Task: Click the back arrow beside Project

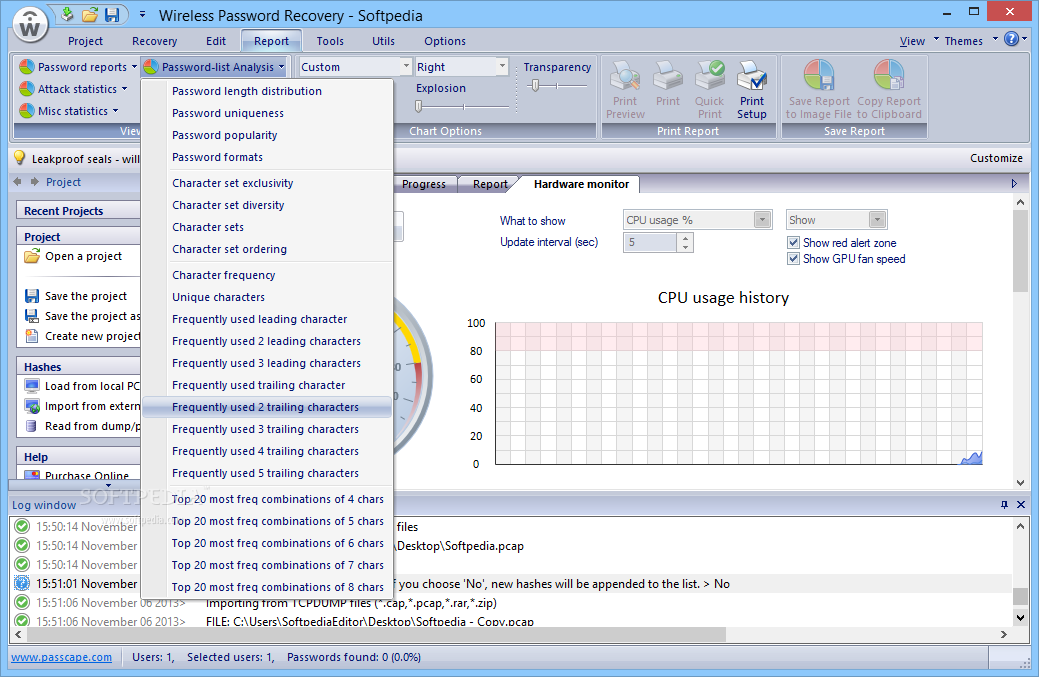Action: click(x=18, y=182)
